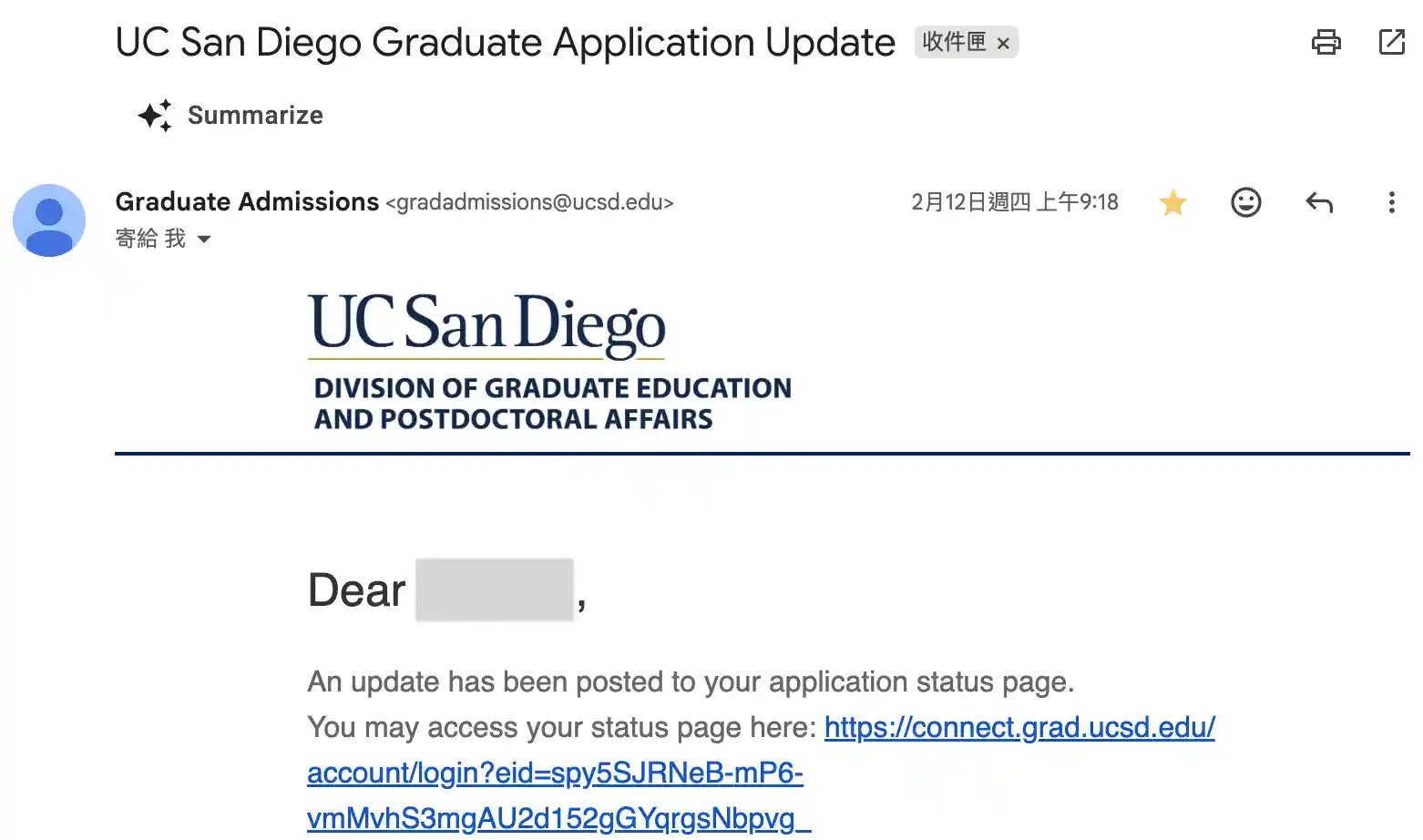This screenshot has height=840, width=1423.
Task: Click the email subject title
Action: pyautogui.click(x=505, y=43)
